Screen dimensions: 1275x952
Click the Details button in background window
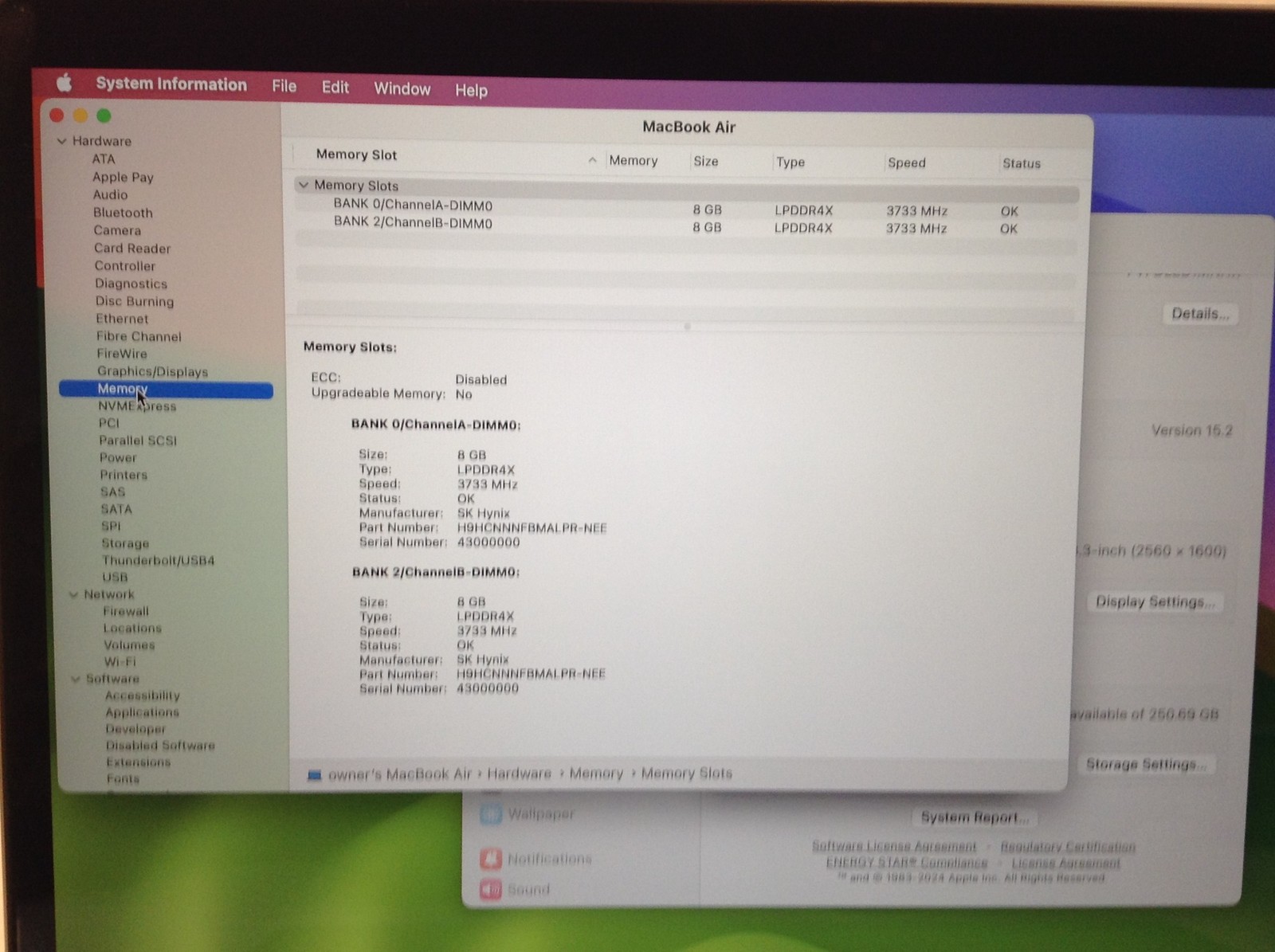click(x=1200, y=314)
